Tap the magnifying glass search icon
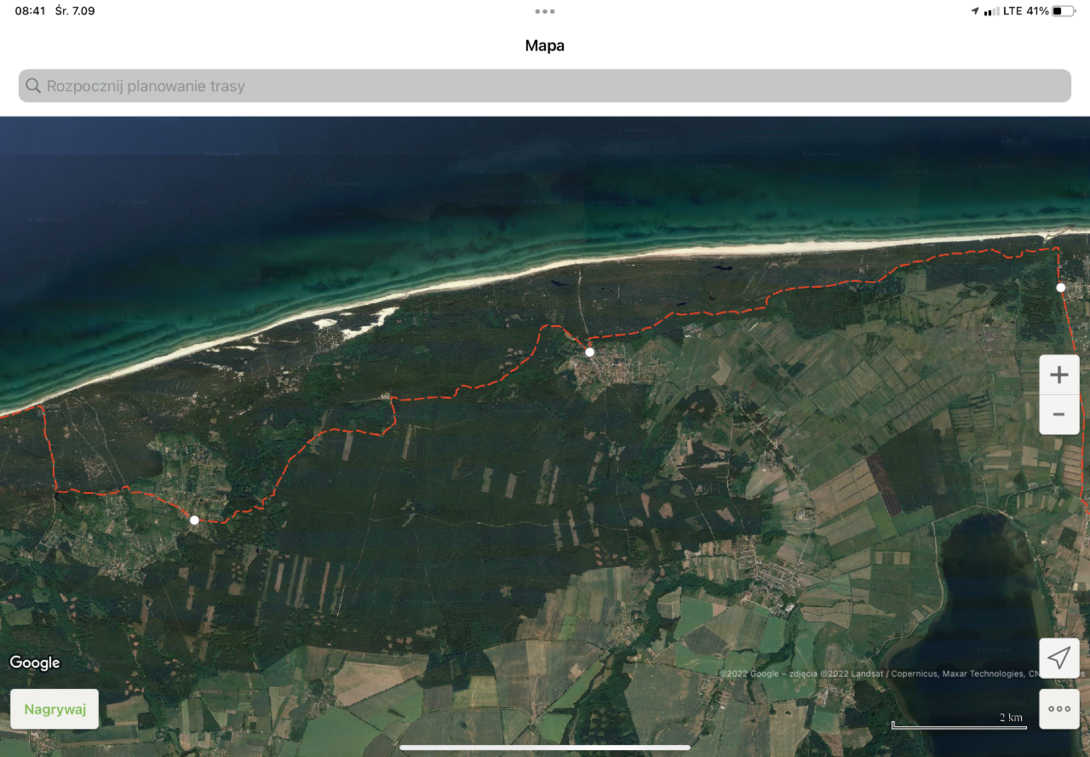This screenshot has height=757, width=1090. (x=33, y=86)
